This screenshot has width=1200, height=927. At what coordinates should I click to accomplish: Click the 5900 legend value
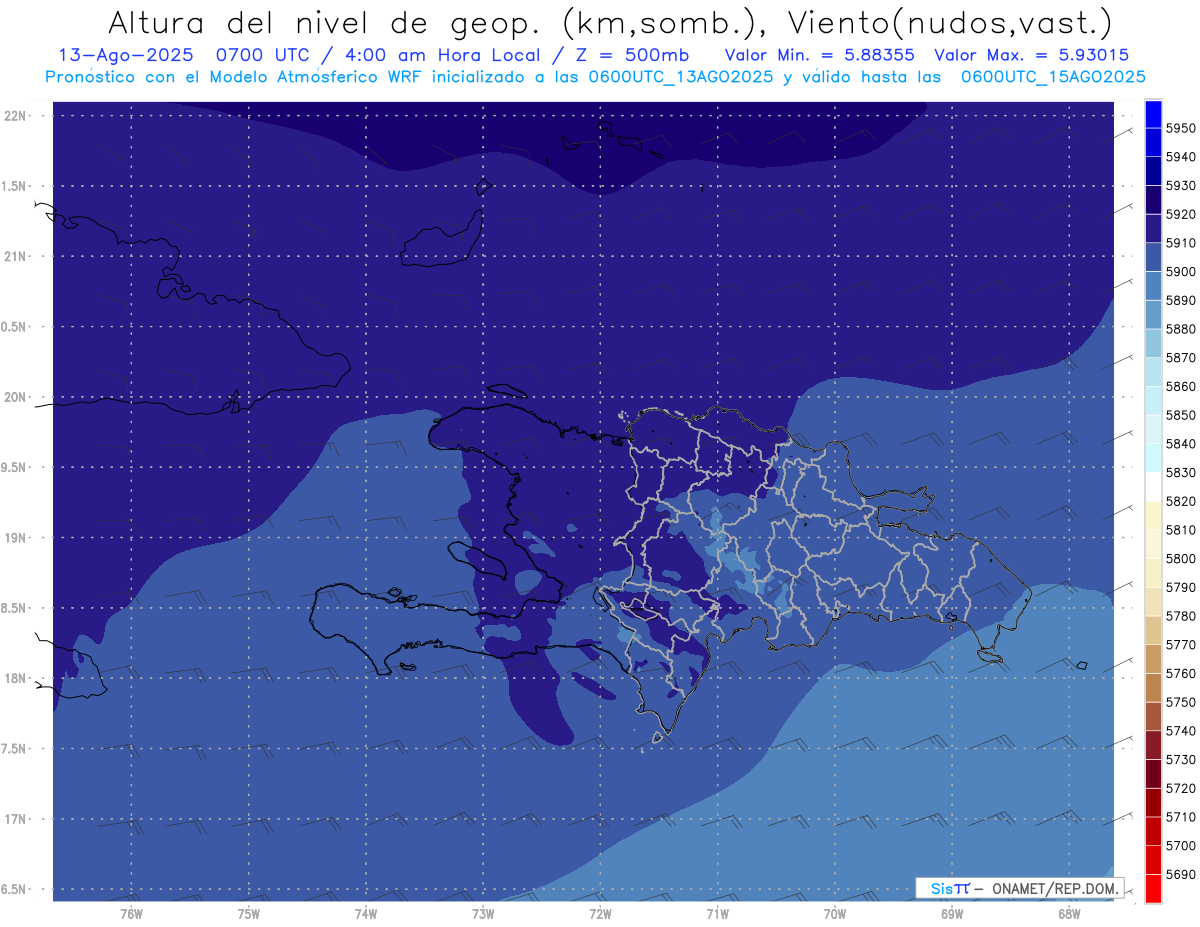(x=1181, y=272)
